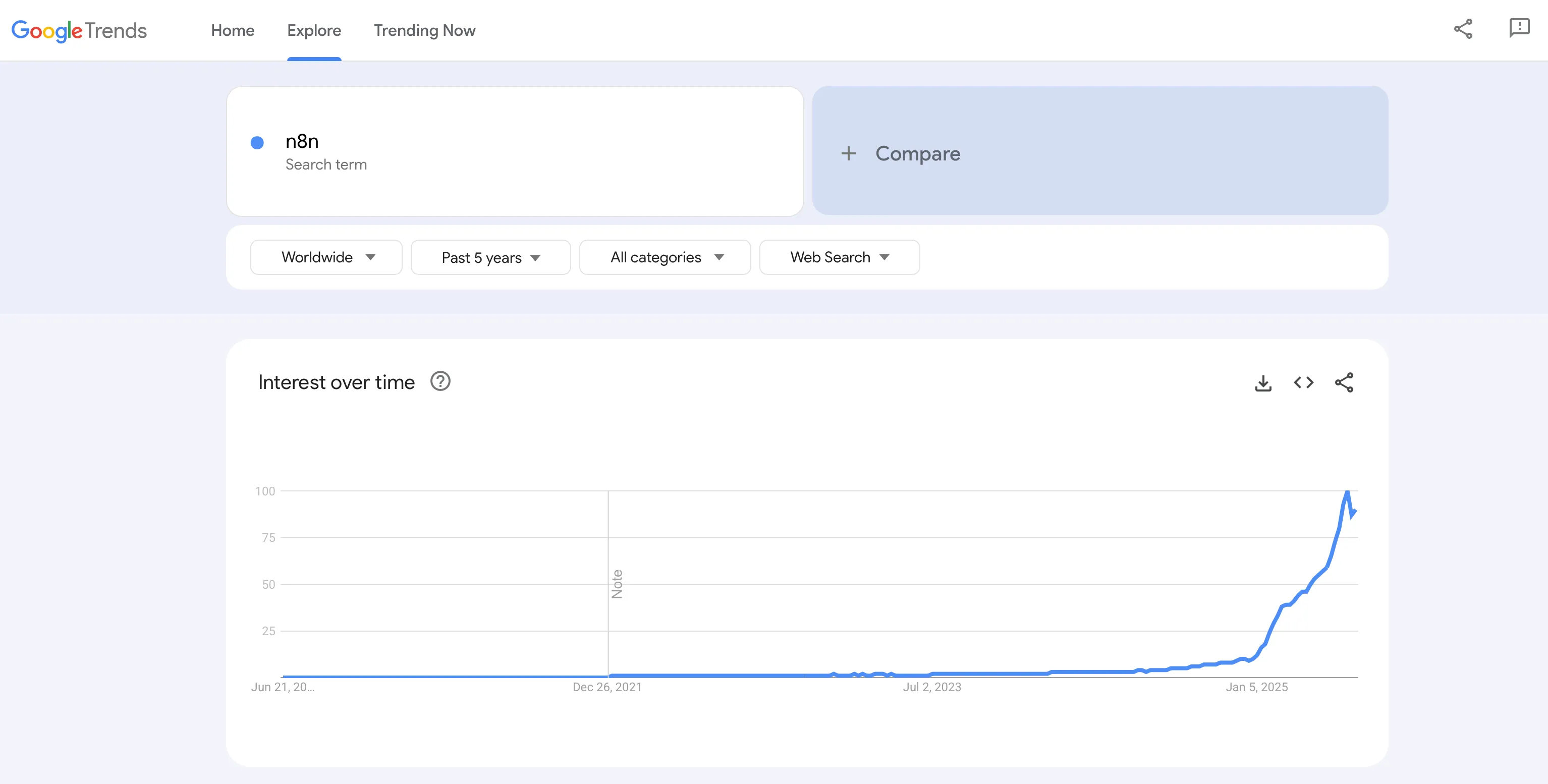Click the blue dot beside n8n term
Viewport: 1548px width, 784px height.
click(257, 143)
